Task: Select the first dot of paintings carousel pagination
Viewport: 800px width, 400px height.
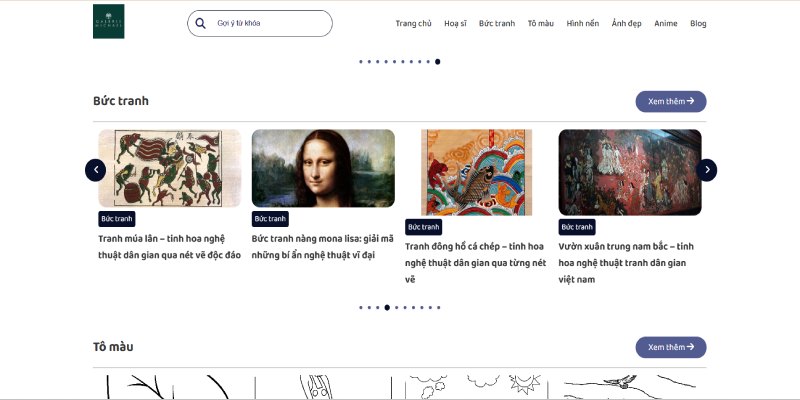Action: click(361, 308)
